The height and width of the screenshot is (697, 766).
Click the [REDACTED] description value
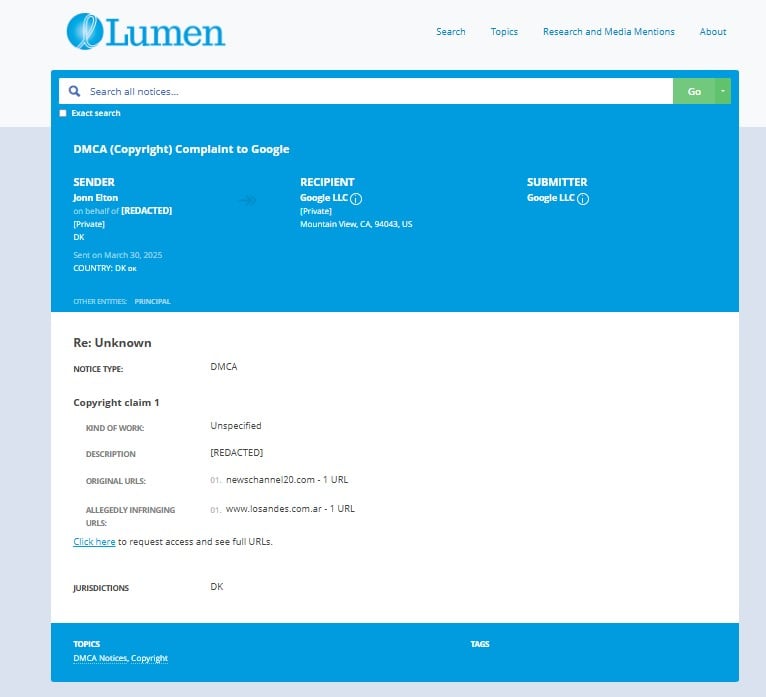pos(236,453)
